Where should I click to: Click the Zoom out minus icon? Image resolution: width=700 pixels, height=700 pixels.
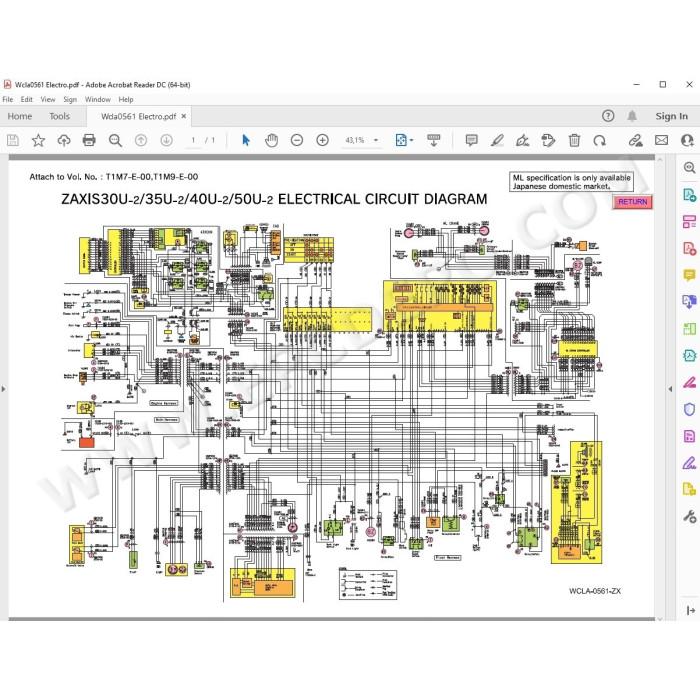[297, 141]
